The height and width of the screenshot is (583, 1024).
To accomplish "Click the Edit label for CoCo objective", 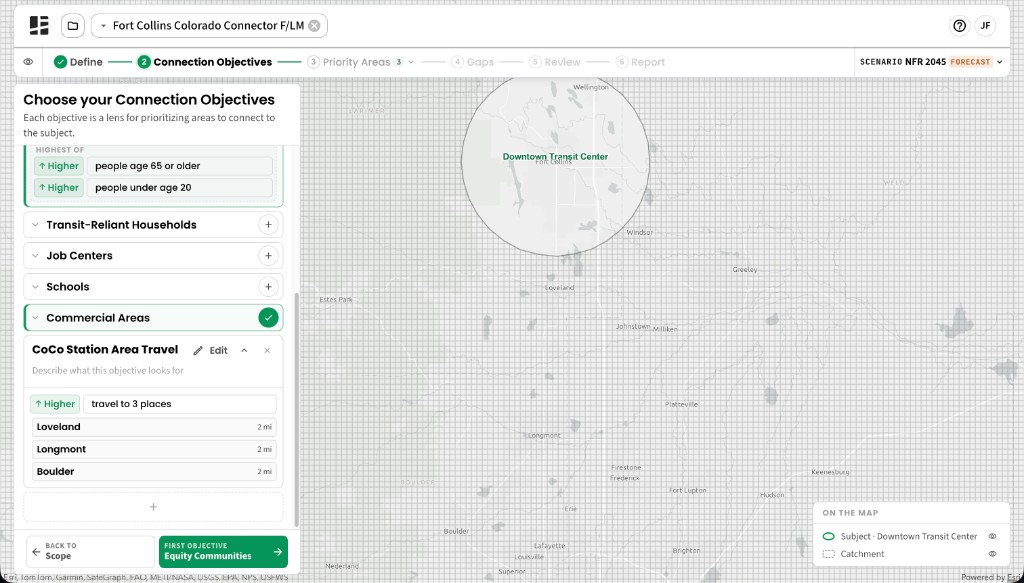I will [x=218, y=351].
